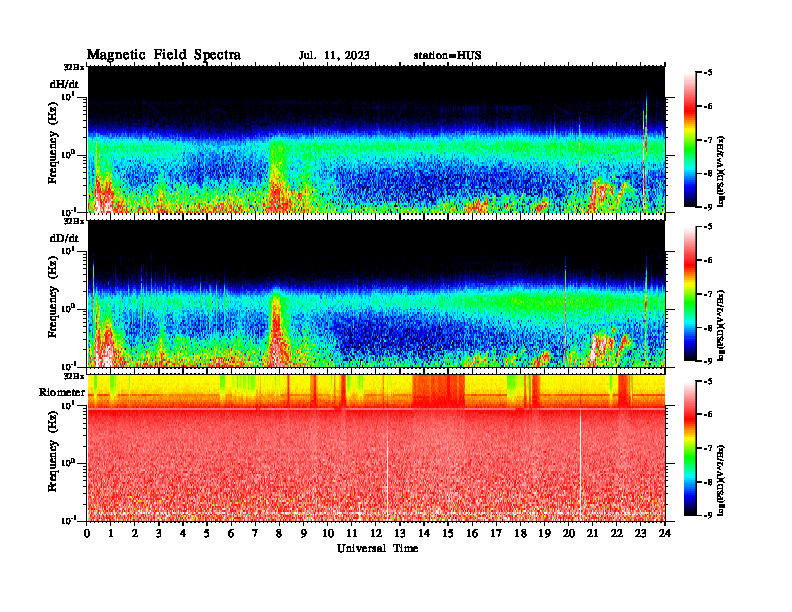
Task: Click the 'Riometer' panel label
Action: pos(62,392)
